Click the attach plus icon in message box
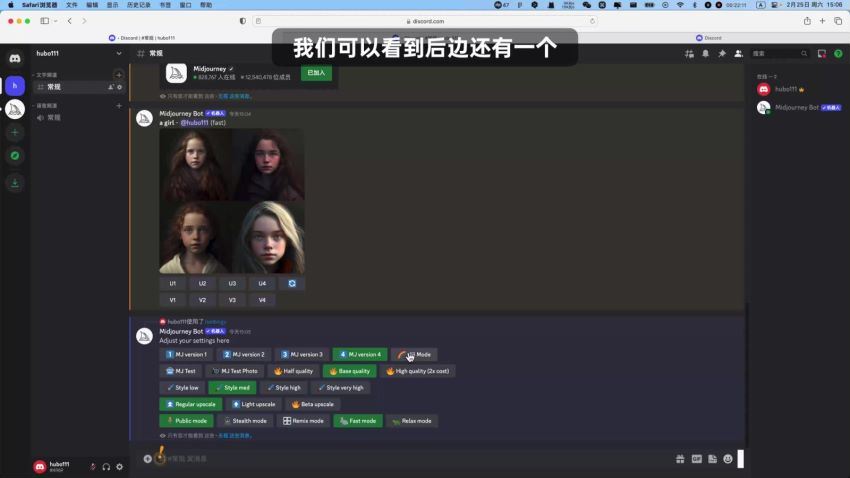 [x=147, y=459]
